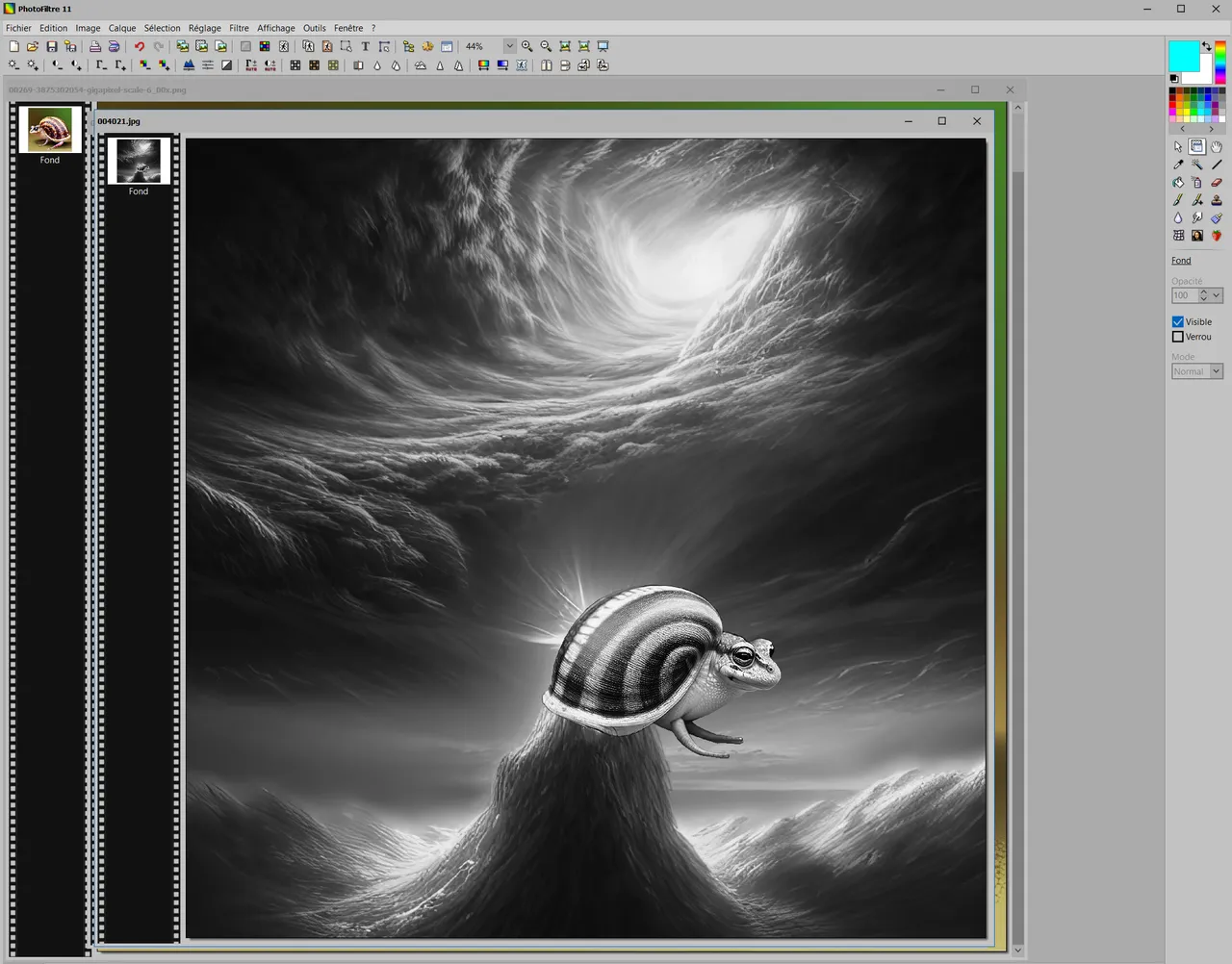The width and height of the screenshot is (1232, 964).
Task: Choose the Paint Bucket fill tool
Action: pyautogui.click(x=1178, y=183)
